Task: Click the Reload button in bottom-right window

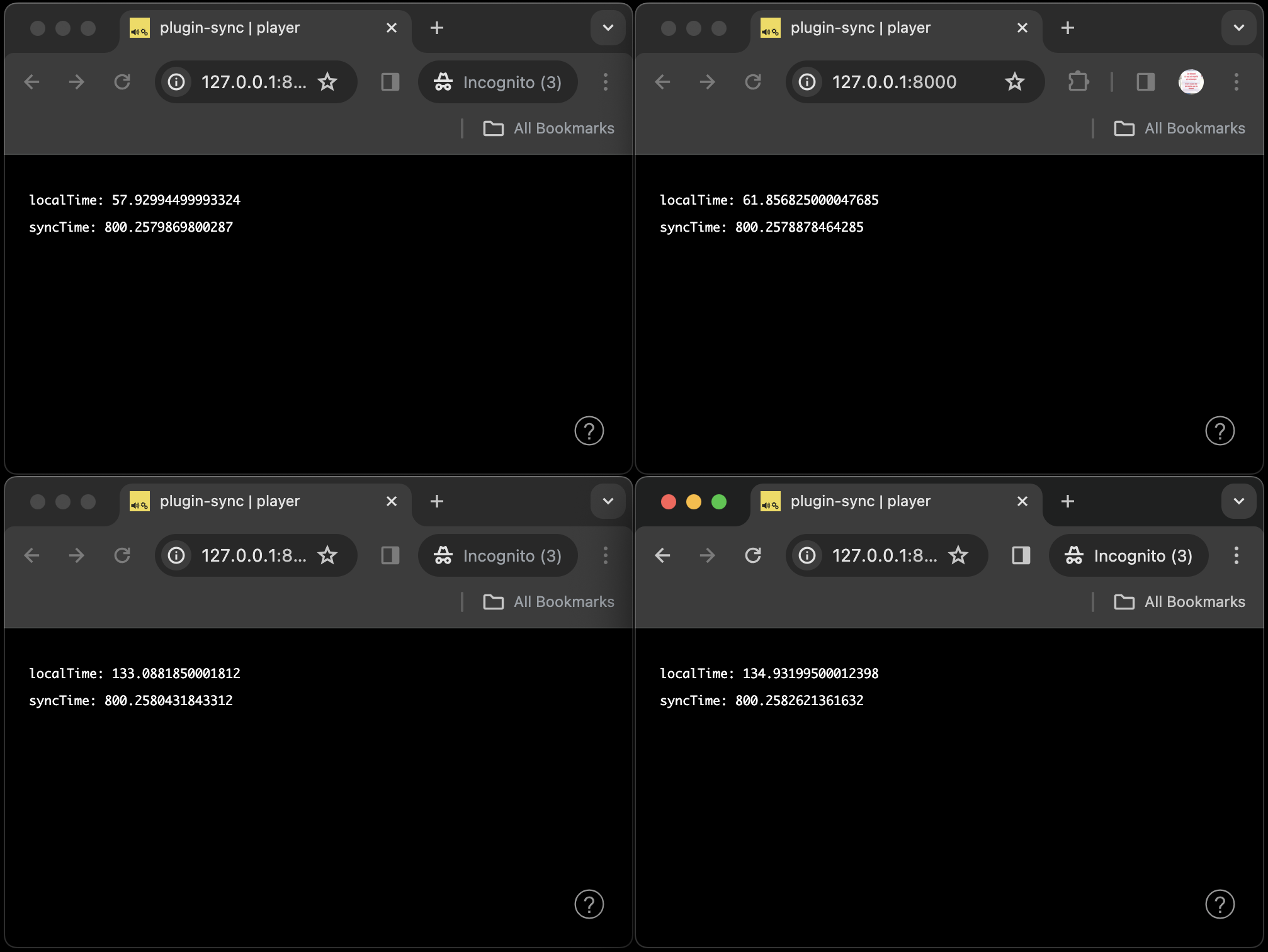Action: click(x=754, y=555)
